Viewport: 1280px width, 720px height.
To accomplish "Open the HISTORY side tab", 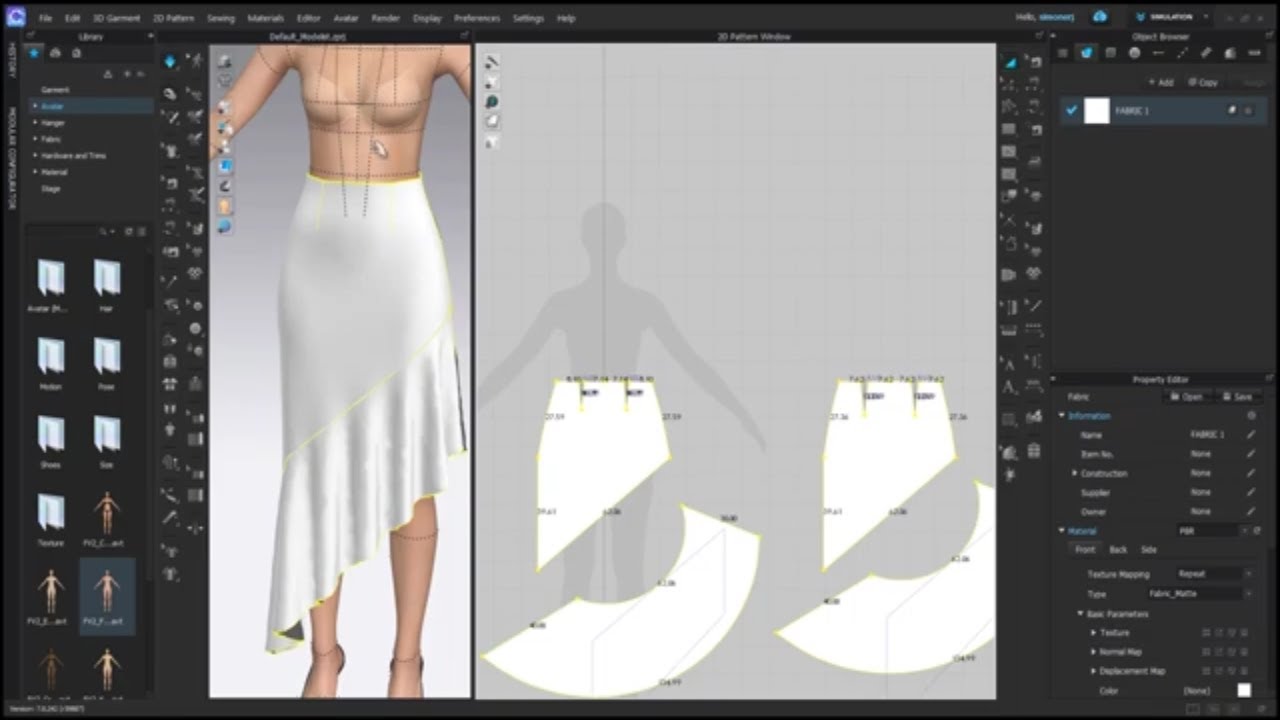I will pos(11,60).
